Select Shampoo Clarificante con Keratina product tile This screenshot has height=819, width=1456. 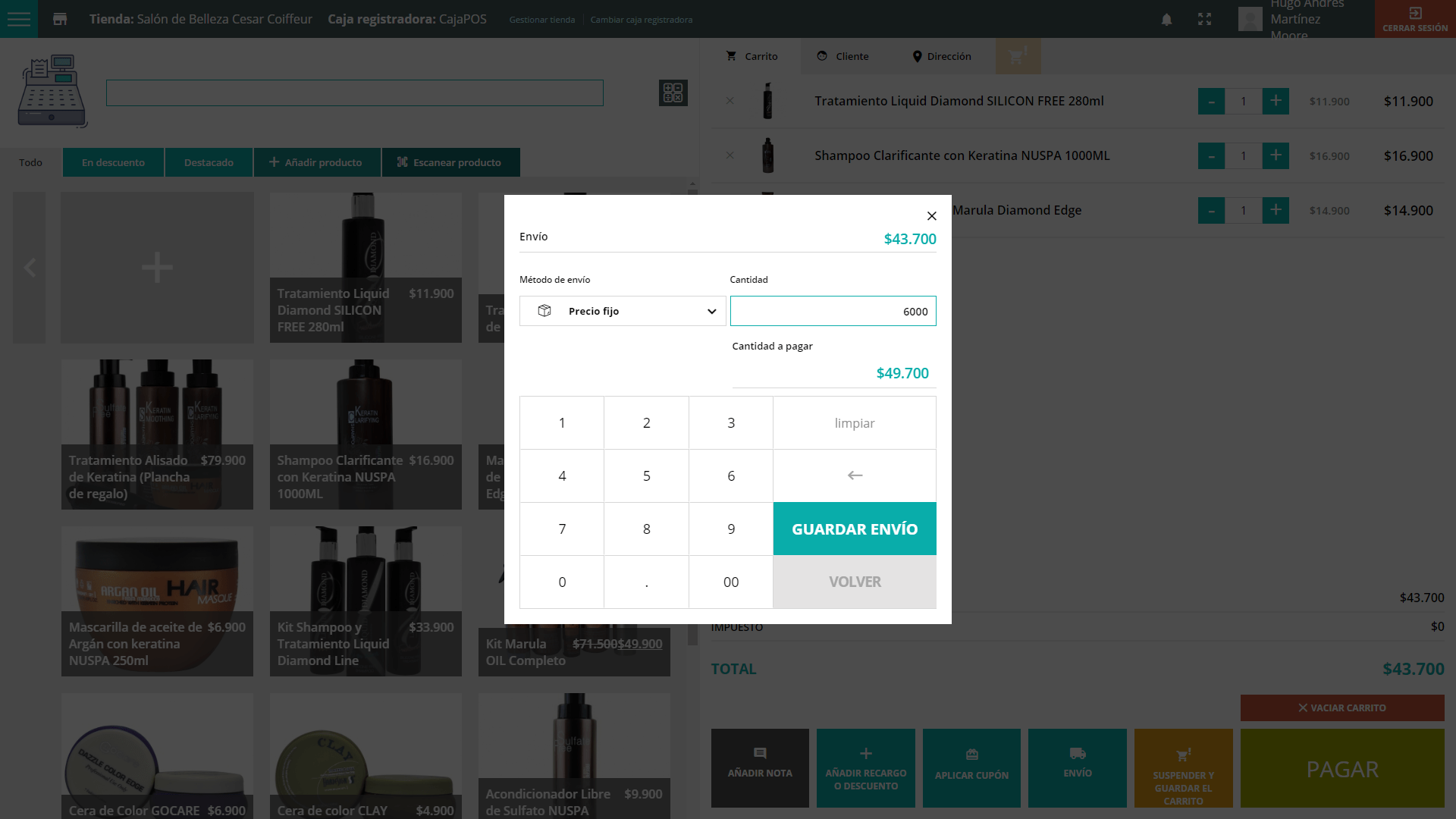pyautogui.click(x=366, y=435)
